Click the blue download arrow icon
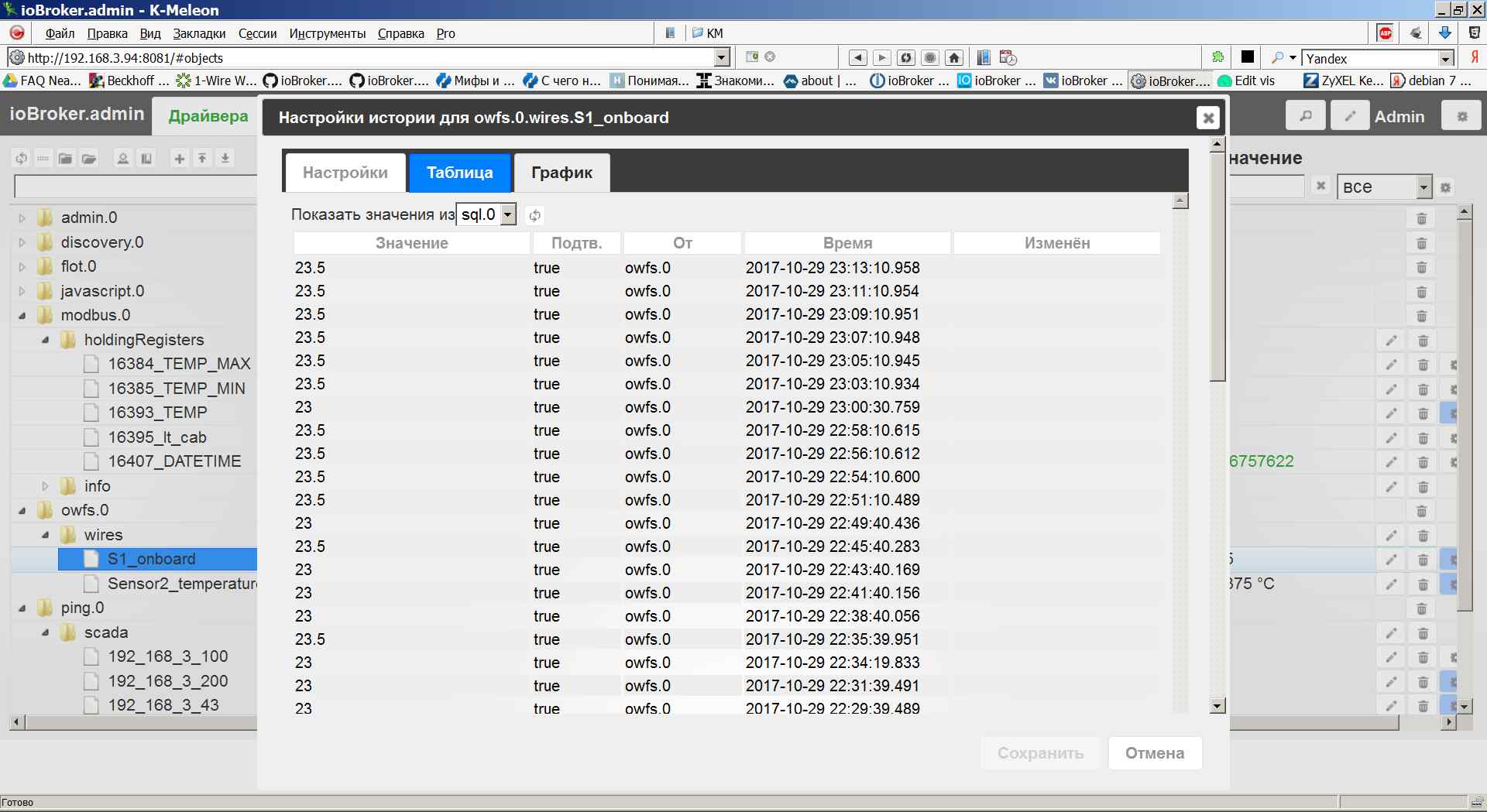Viewport: 1487px width, 812px height. (1444, 33)
